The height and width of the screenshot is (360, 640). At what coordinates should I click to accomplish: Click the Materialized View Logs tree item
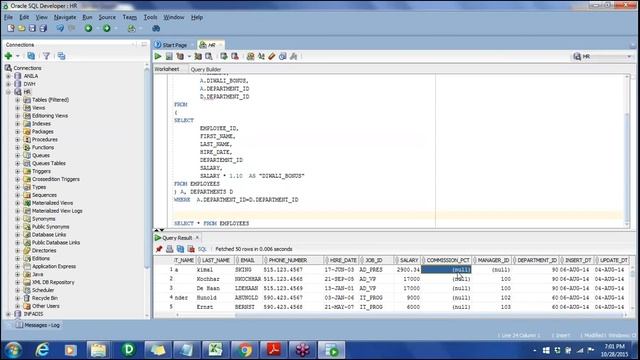point(57,211)
